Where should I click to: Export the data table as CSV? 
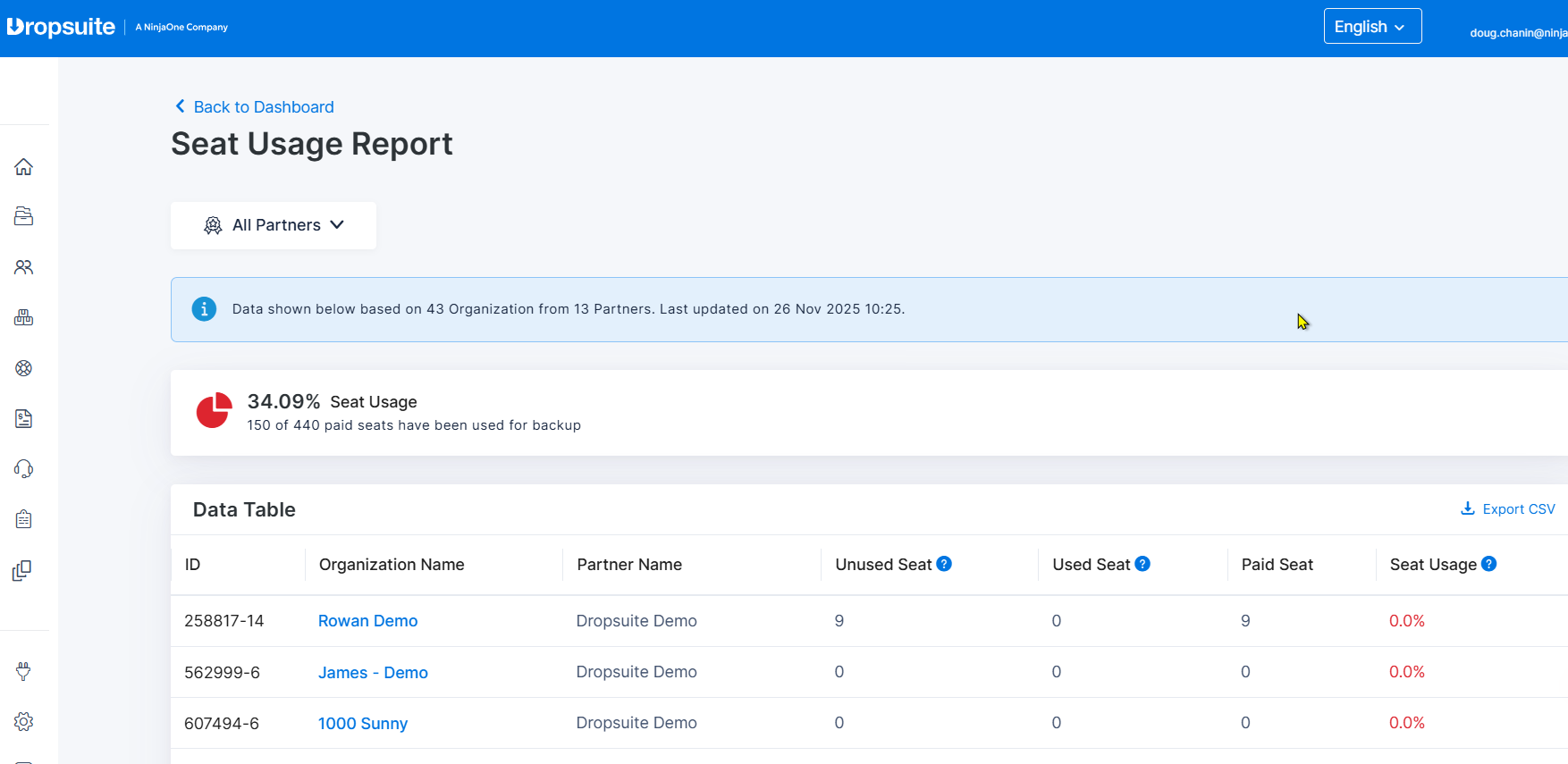(x=1508, y=509)
